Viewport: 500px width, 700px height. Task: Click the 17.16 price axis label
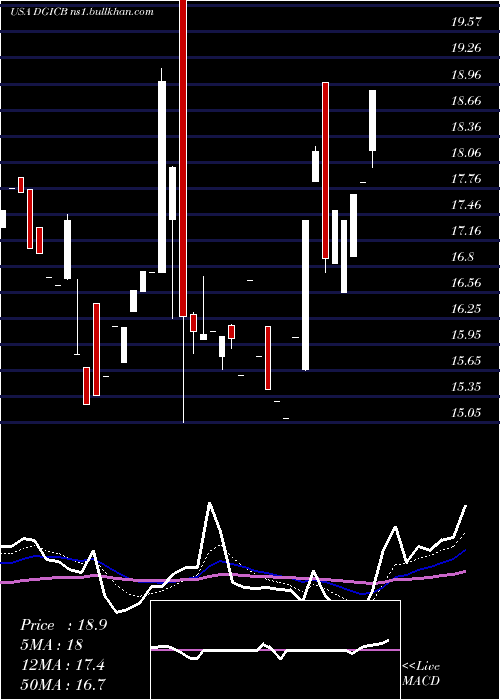467,231
